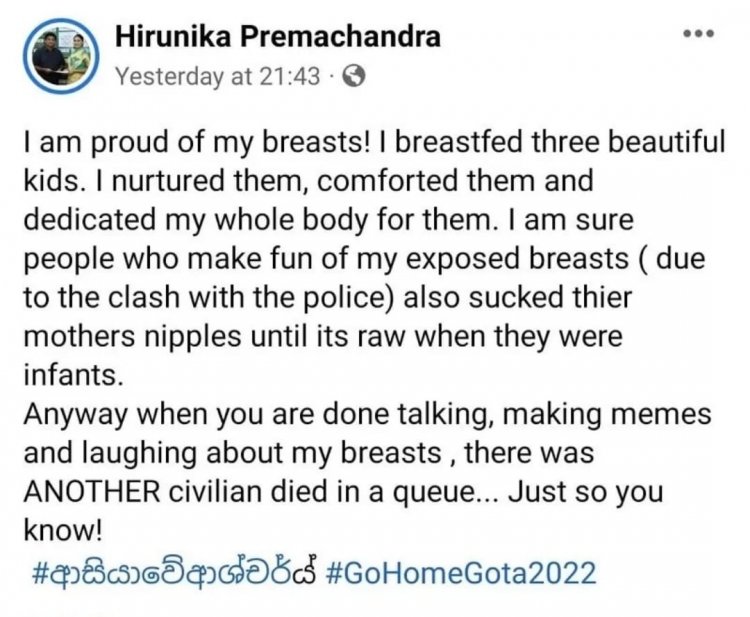Viewport: 750px width, 617px height.
Task: Click the word "ANOTHER" in the post
Action: (92, 491)
